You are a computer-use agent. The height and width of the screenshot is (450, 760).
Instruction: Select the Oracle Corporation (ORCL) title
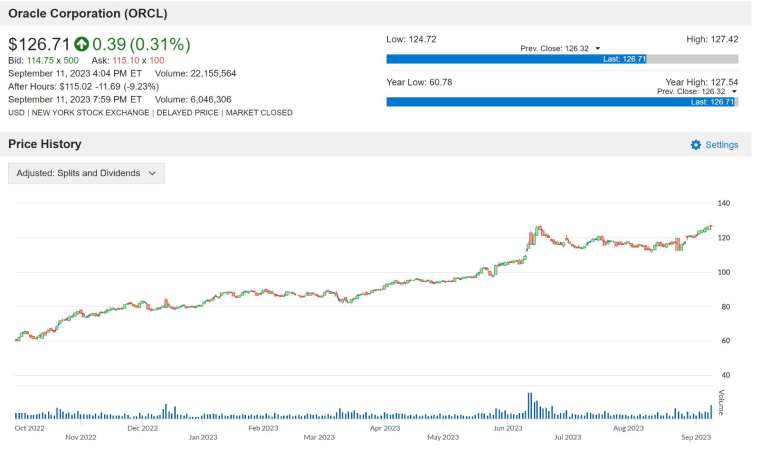(x=88, y=13)
